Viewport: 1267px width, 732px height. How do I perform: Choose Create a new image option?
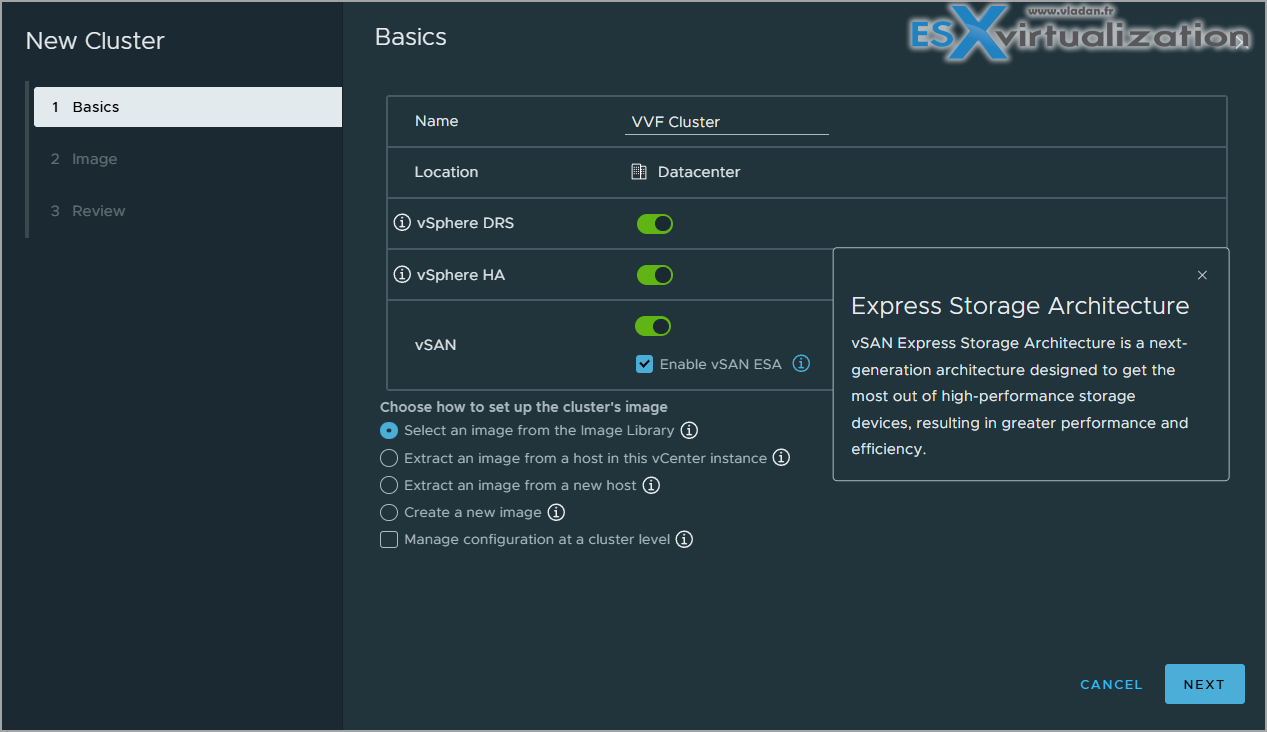click(389, 512)
